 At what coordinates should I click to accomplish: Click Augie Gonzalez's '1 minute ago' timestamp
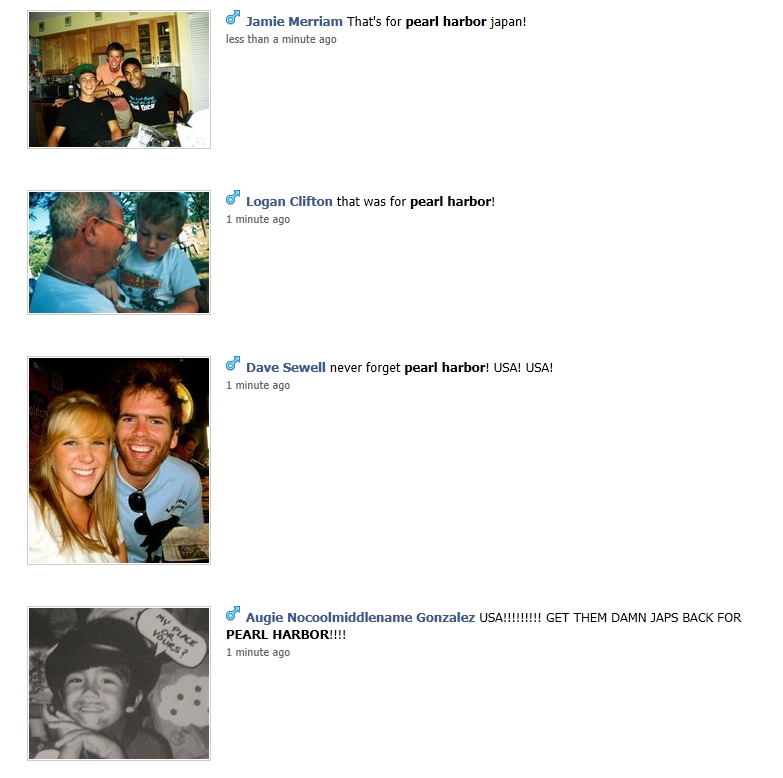pyautogui.click(x=258, y=652)
